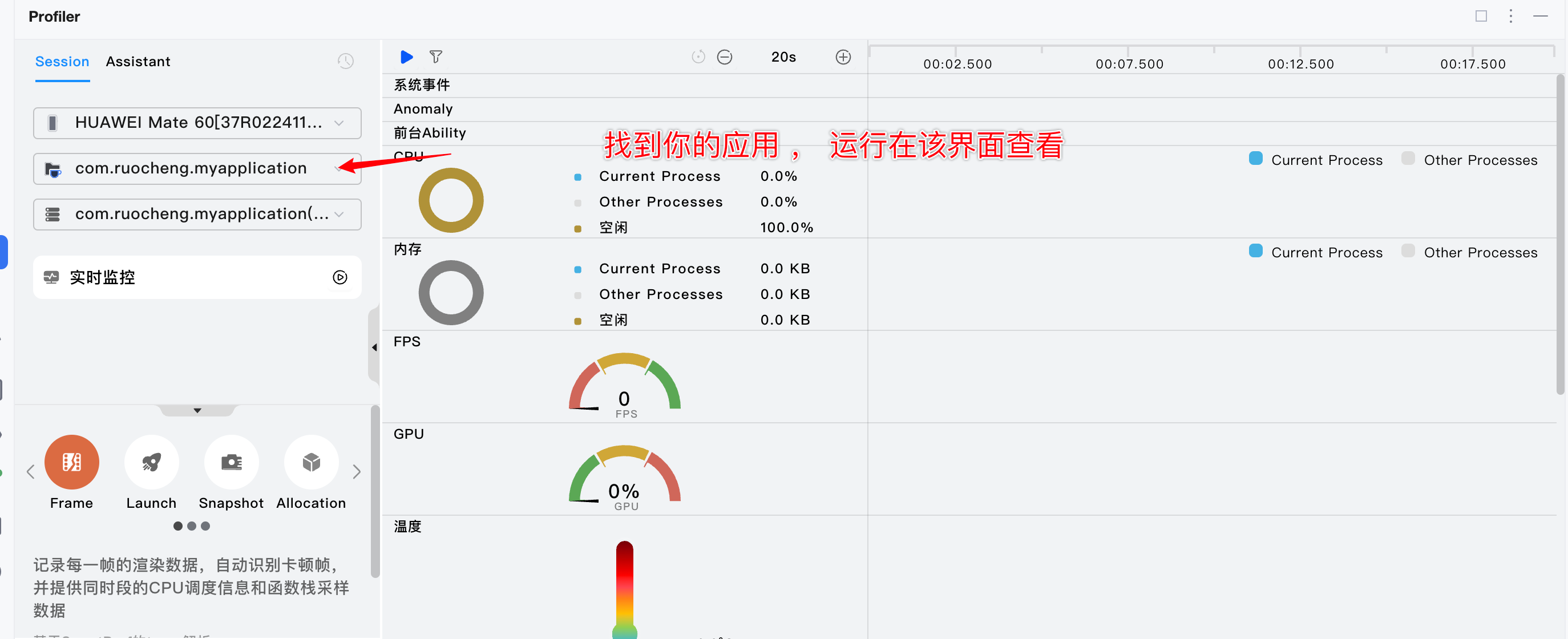Open the Profiler kebab options menu
Image resolution: width=1568 pixels, height=639 pixels.
(x=1511, y=16)
